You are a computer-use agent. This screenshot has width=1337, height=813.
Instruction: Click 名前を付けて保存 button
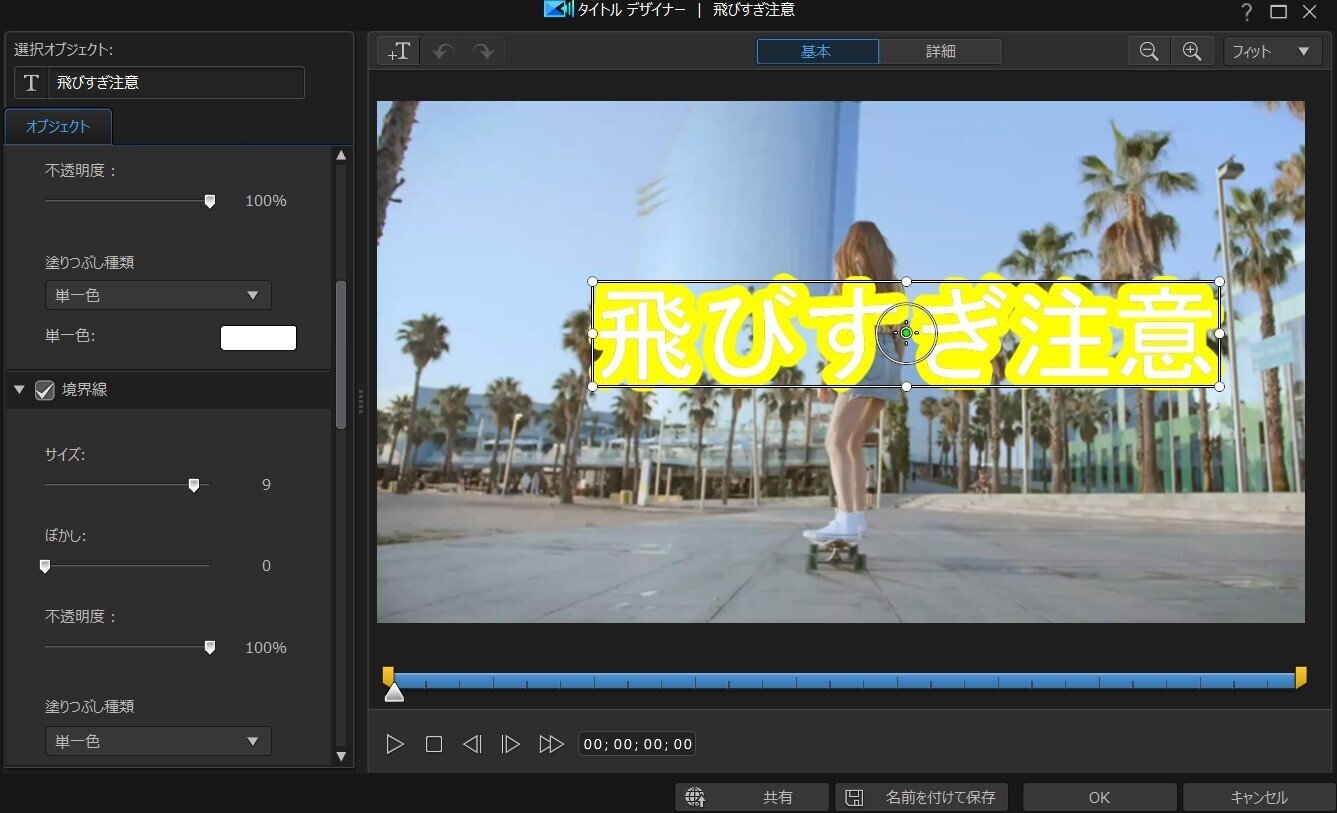pos(921,797)
